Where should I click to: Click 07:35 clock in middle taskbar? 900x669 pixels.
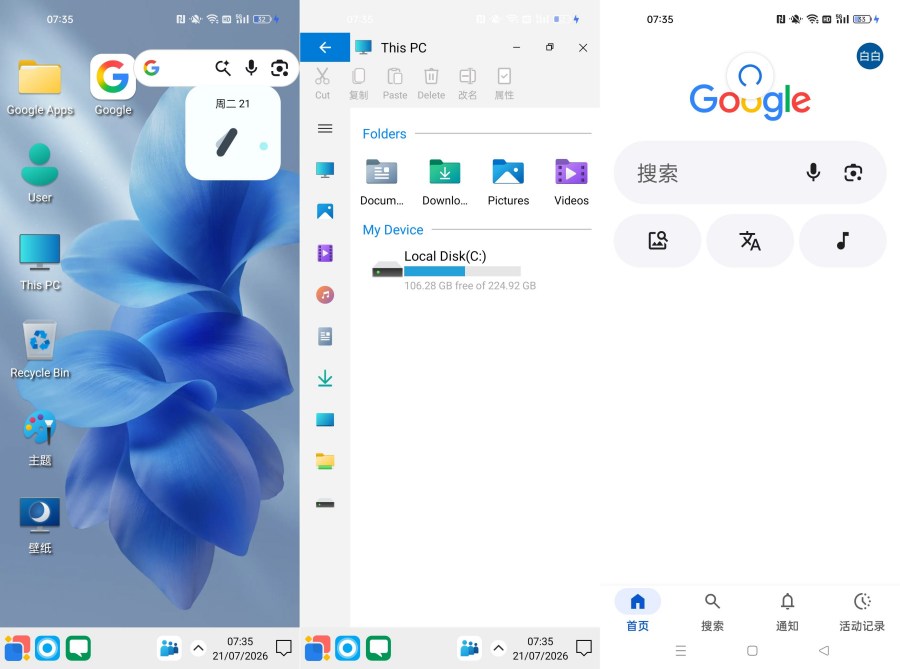click(540, 641)
